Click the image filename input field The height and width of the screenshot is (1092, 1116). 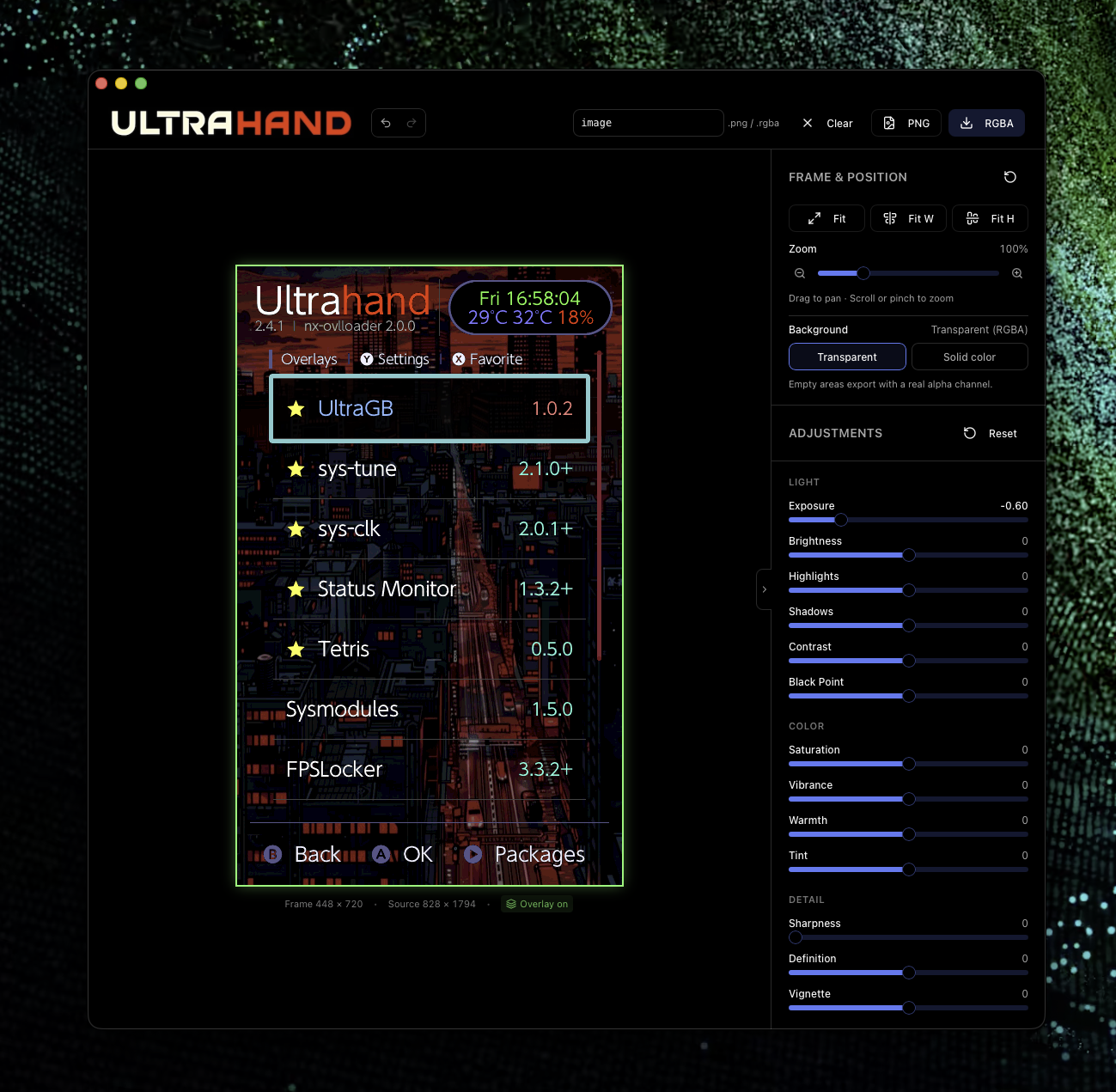648,123
